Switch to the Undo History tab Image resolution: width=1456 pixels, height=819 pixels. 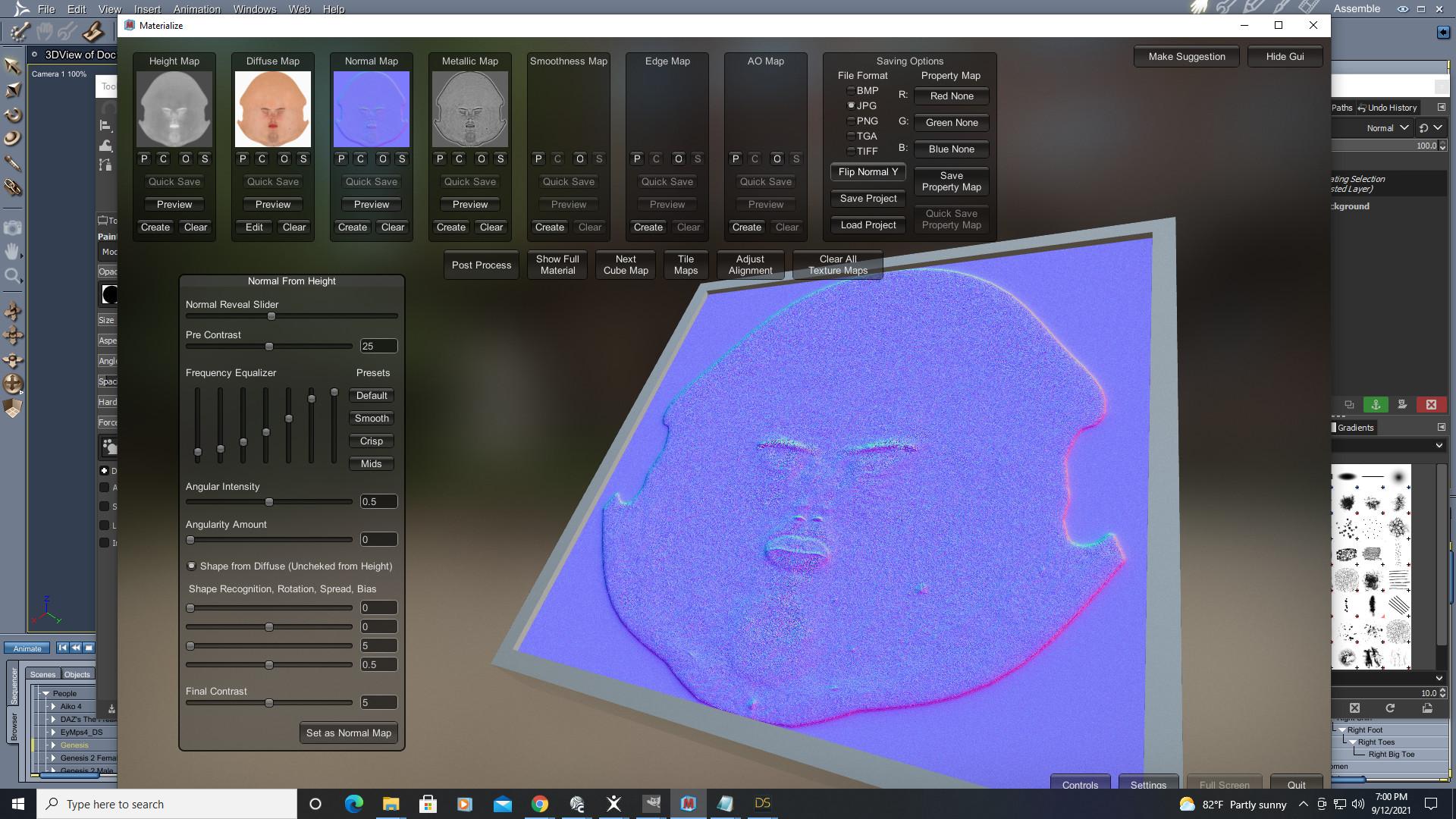click(1387, 108)
